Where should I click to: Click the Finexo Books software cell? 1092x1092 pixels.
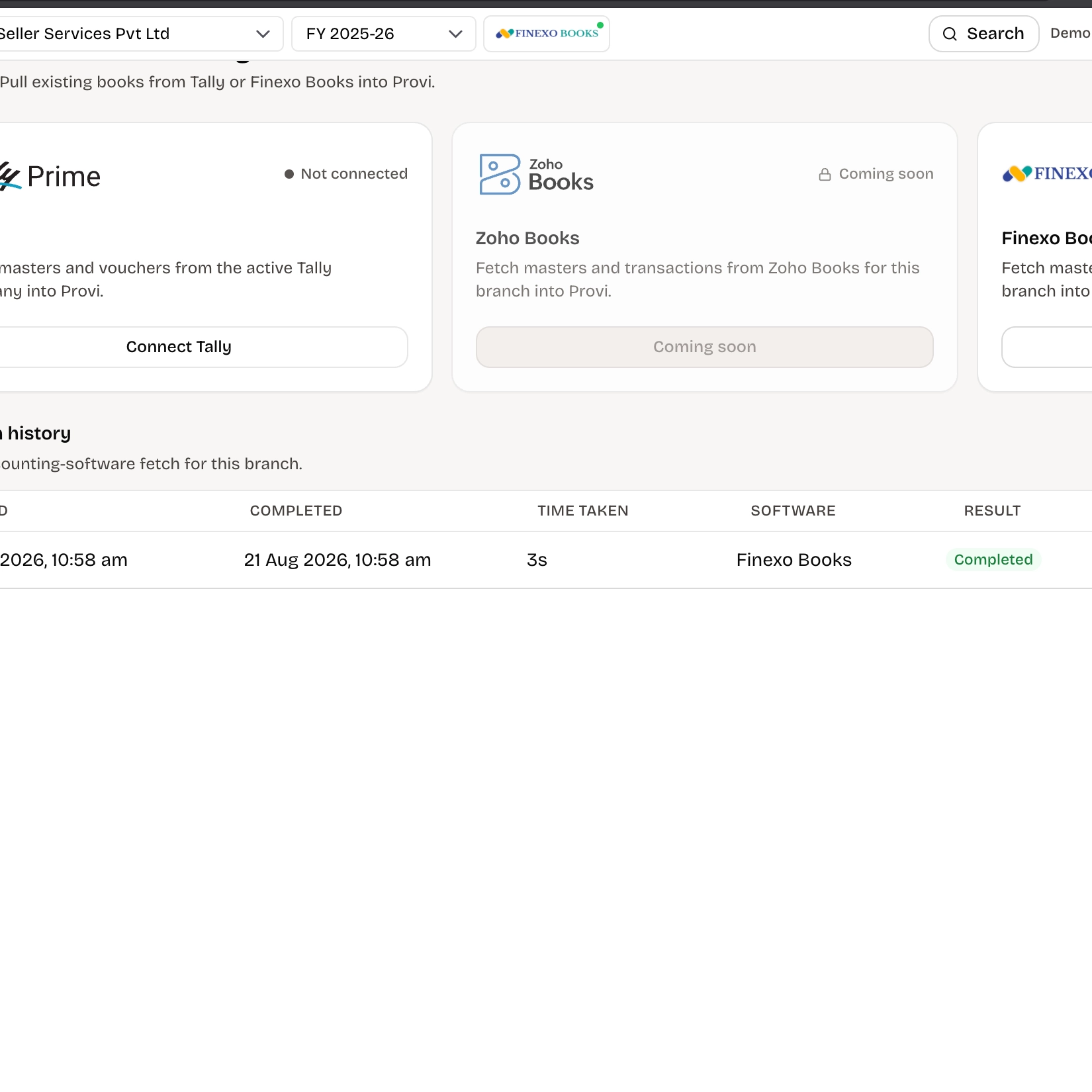(x=794, y=560)
